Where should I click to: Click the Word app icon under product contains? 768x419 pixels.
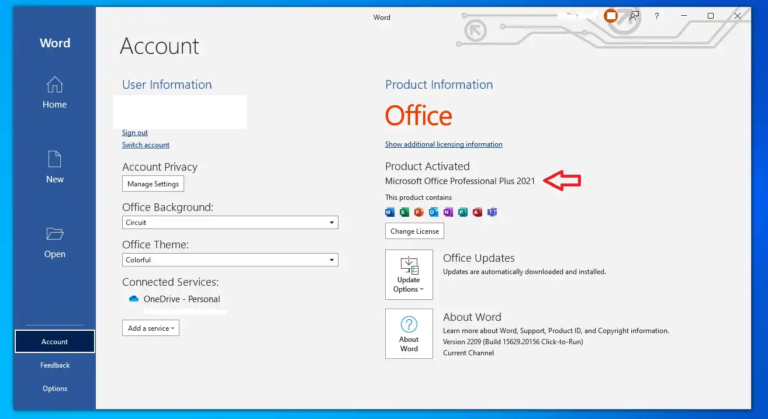(x=389, y=212)
